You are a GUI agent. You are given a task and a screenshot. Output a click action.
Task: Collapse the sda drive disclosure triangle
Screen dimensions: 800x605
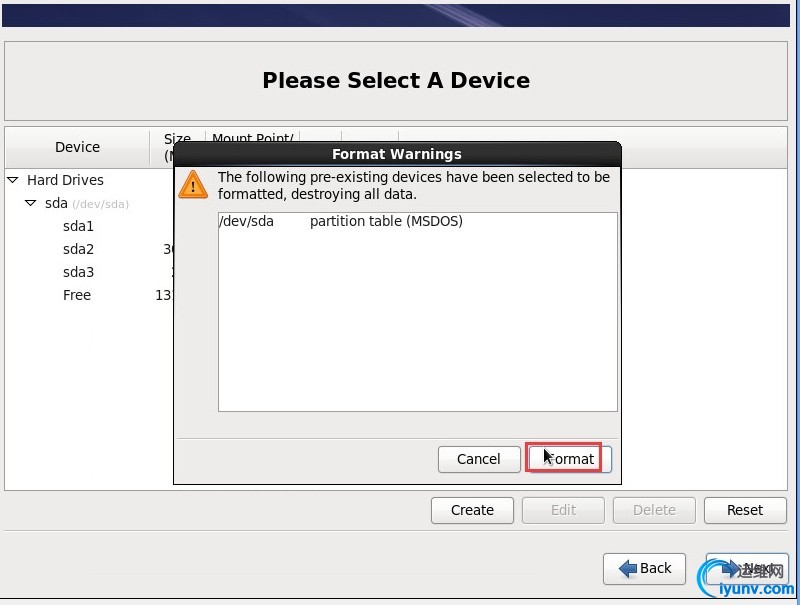[x=31, y=203]
